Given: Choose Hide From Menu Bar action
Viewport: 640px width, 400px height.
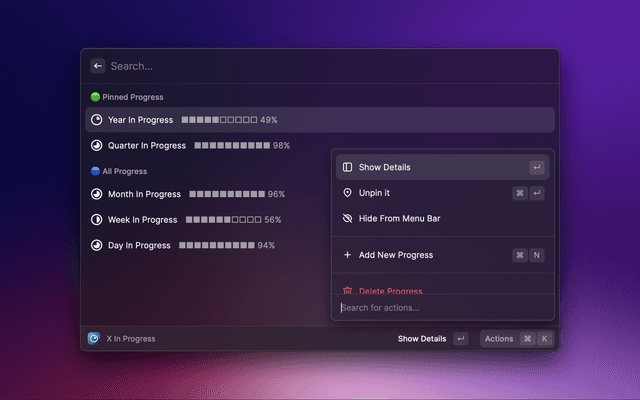Looking at the screenshot, I should 400,218.
